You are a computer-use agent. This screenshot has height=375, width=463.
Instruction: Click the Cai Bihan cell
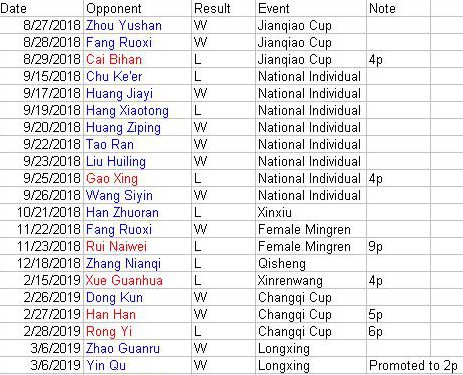pos(137,59)
